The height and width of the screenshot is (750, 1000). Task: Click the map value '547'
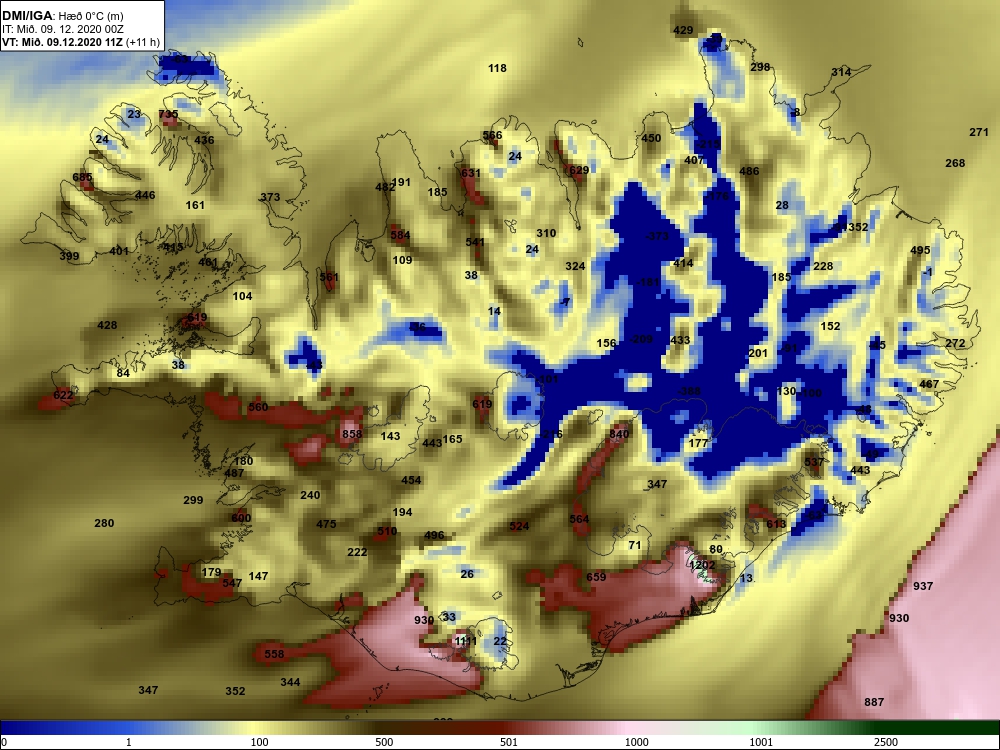(232, 583)
